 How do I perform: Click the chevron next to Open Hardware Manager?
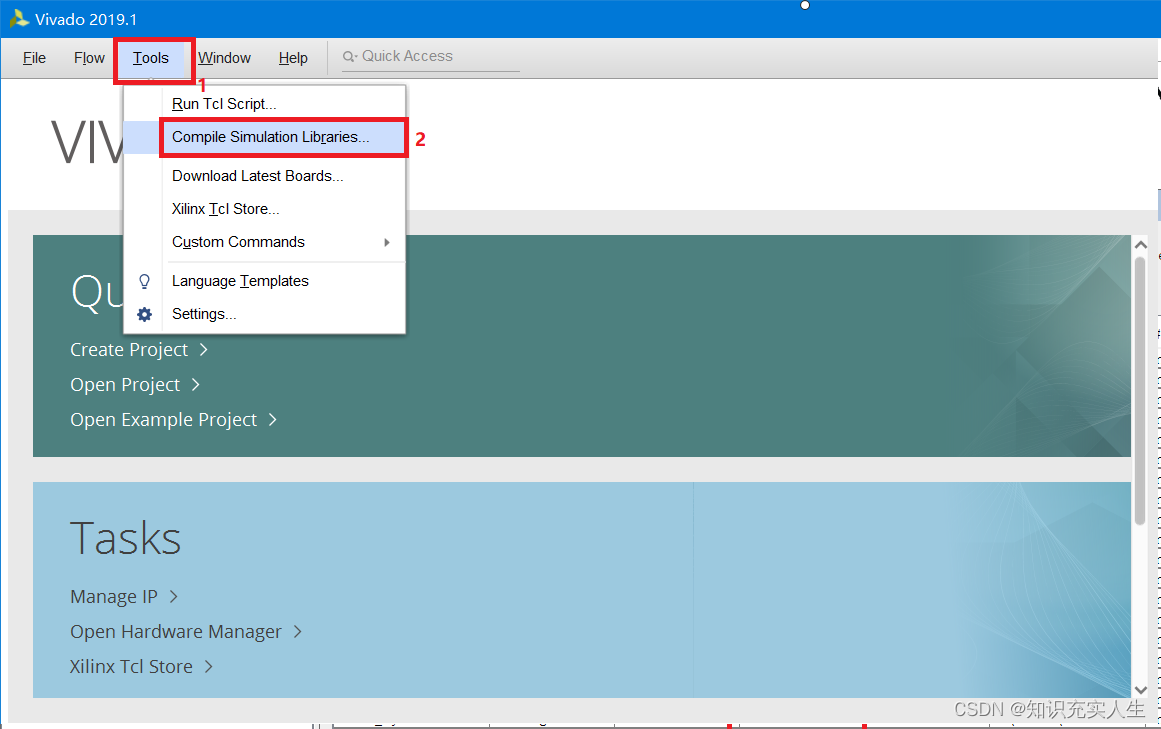(298, 631)
